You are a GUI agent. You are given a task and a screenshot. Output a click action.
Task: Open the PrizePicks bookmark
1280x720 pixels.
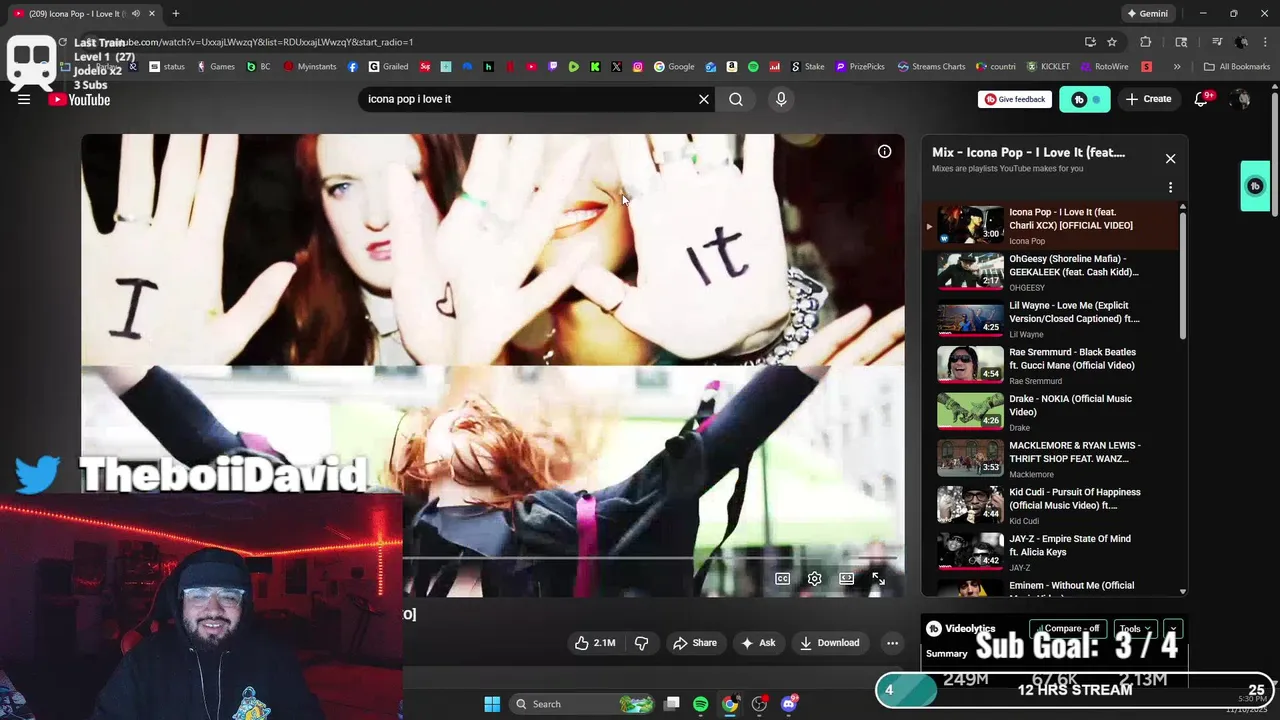(x=860, y=67)
